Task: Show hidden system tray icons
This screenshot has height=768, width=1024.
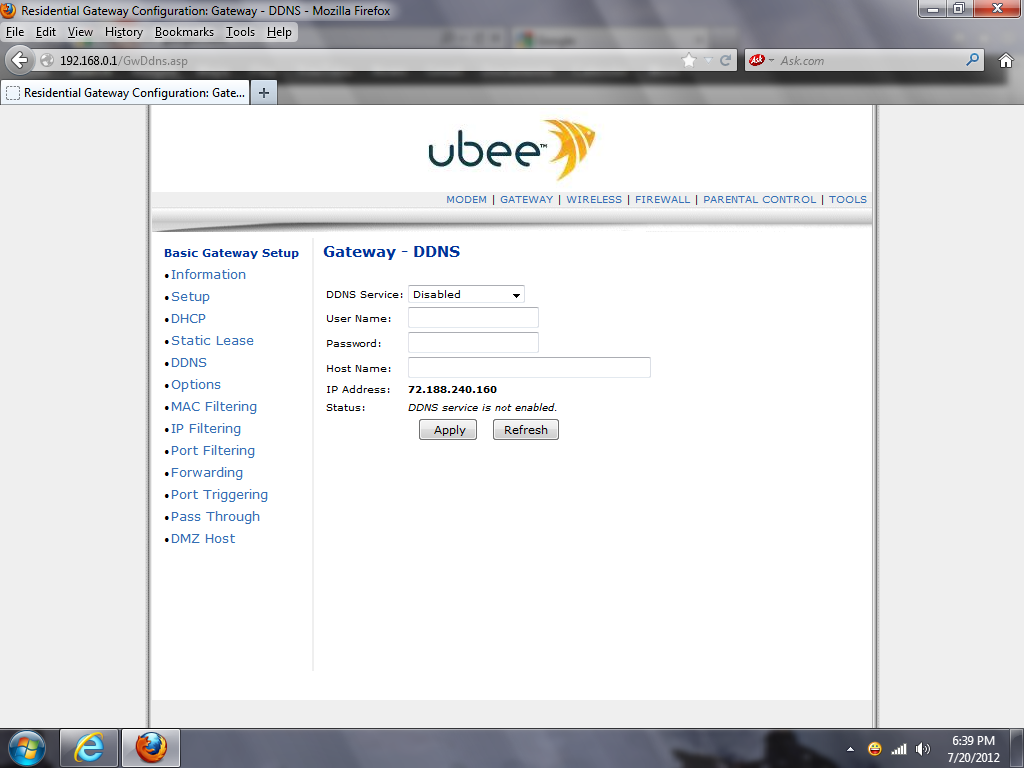Action: [x=850, y=749]
